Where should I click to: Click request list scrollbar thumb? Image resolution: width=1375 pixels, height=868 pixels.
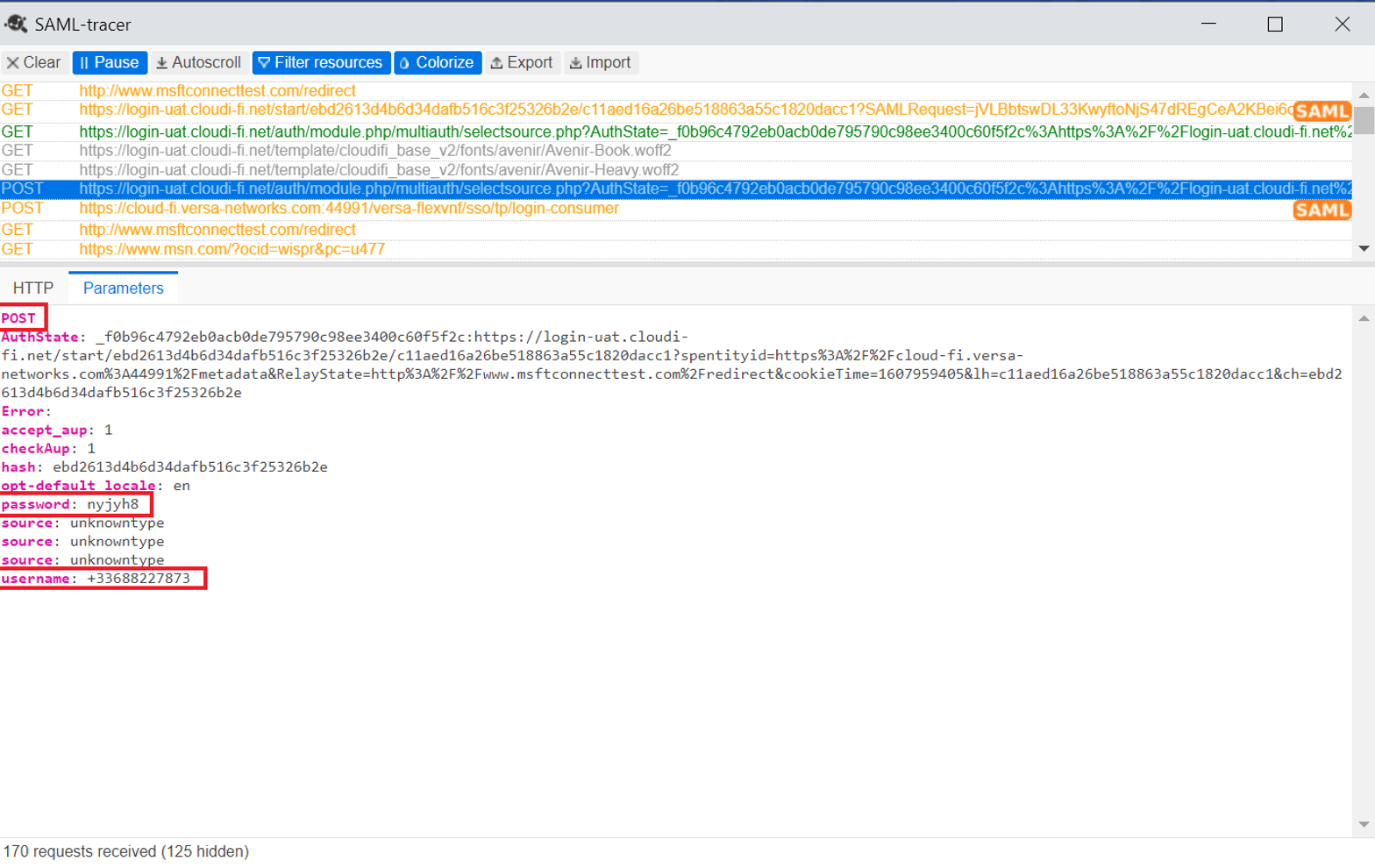pos(1364,120)
